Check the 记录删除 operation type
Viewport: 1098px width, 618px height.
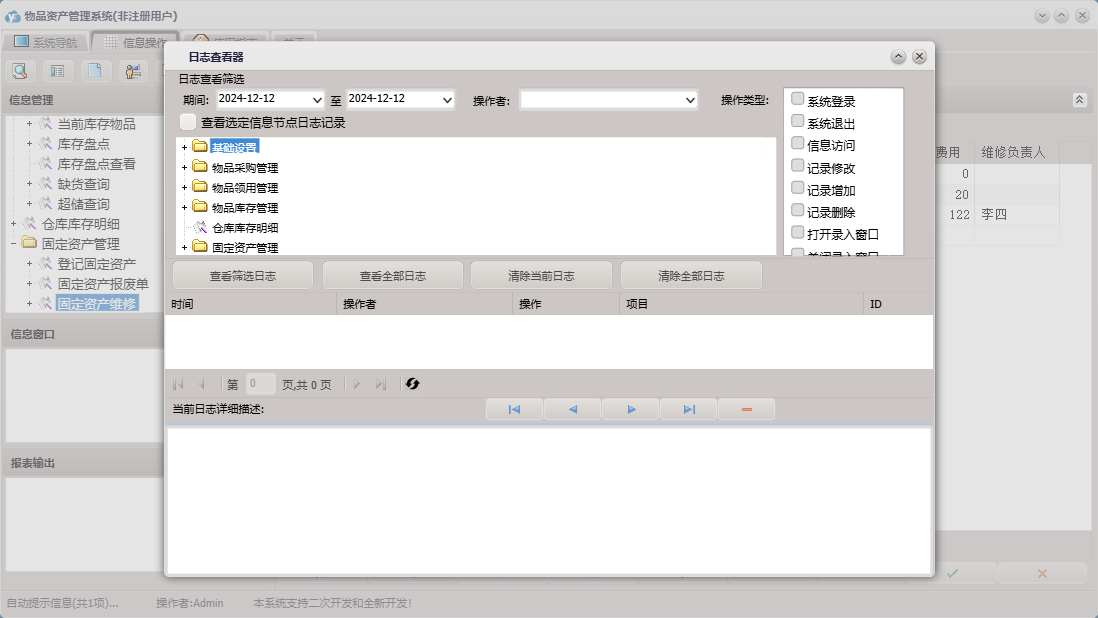(797, 210)
